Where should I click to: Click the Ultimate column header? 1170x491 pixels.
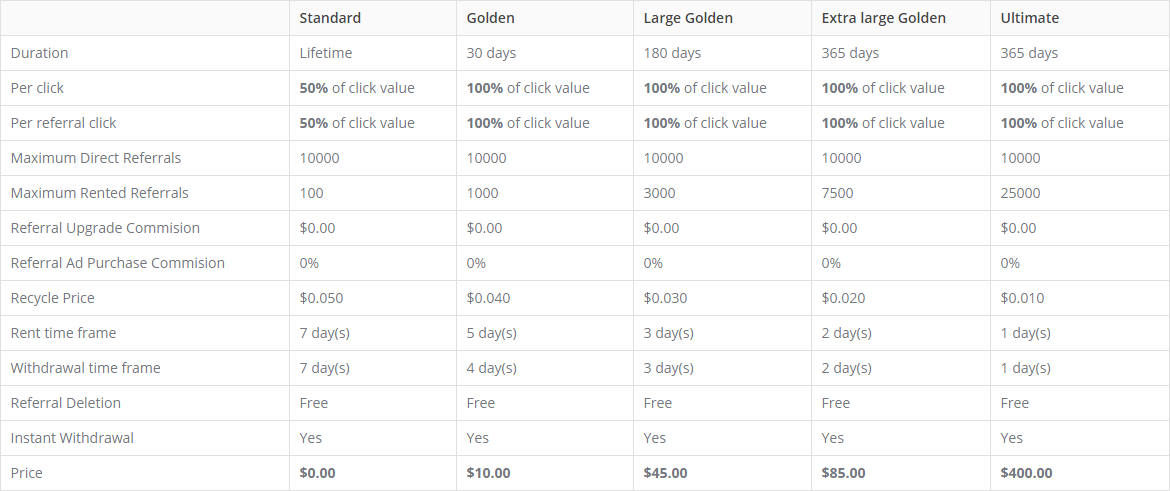click(1029, 18)
